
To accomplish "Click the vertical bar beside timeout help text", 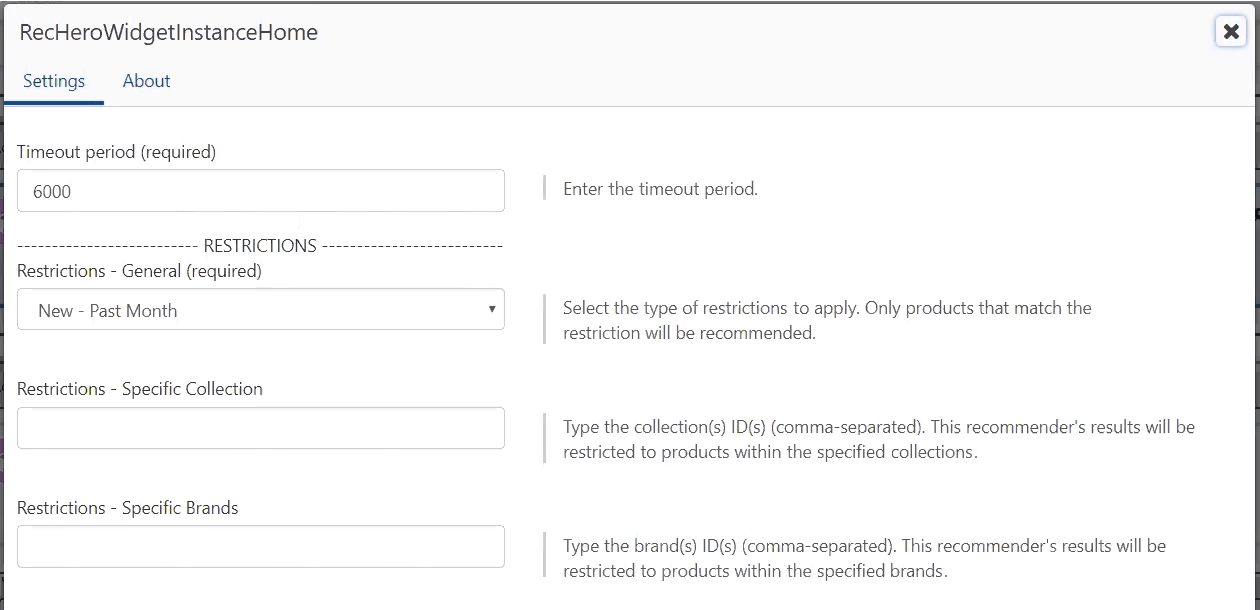I will click(x=545, y=188).
